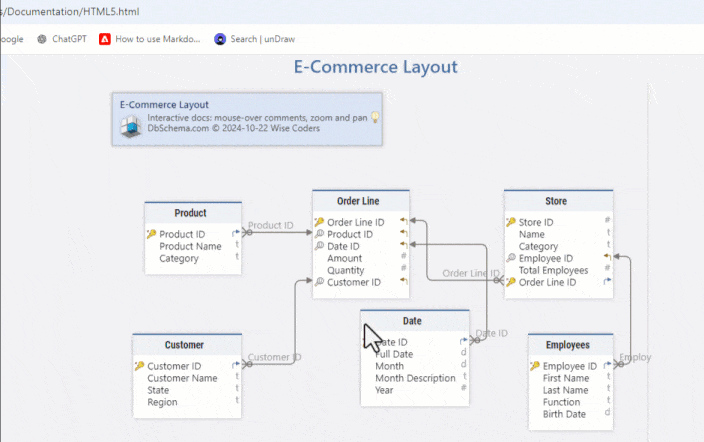Click the Adobe bookmark favicon
The width and height of the screenshot is (704, 442).
pos(105,39)
